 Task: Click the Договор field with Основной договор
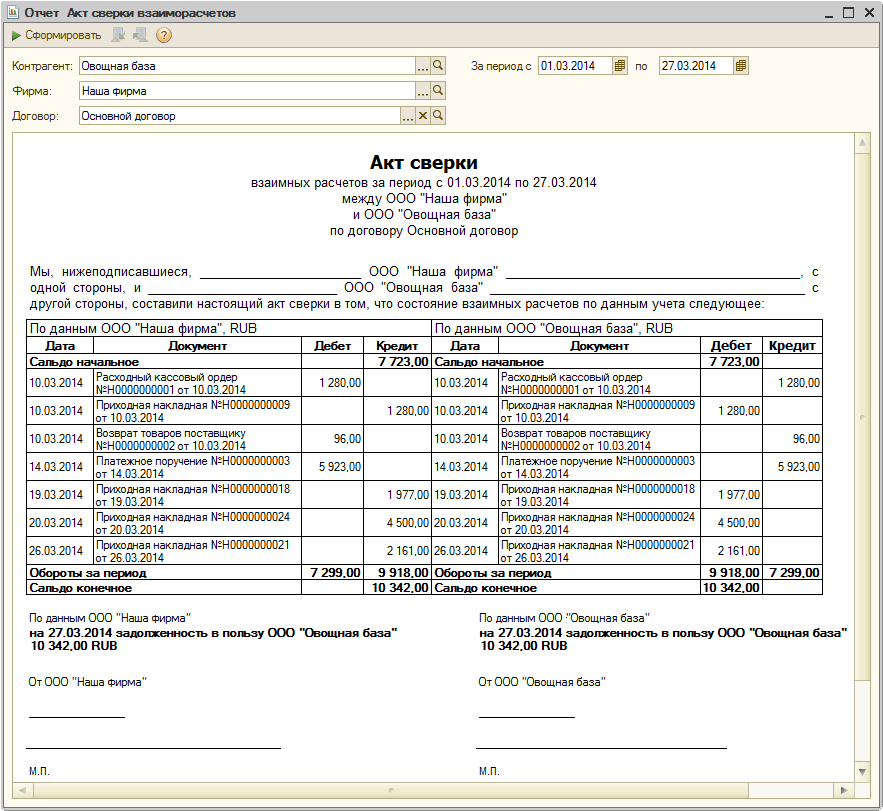click(240, 116)
